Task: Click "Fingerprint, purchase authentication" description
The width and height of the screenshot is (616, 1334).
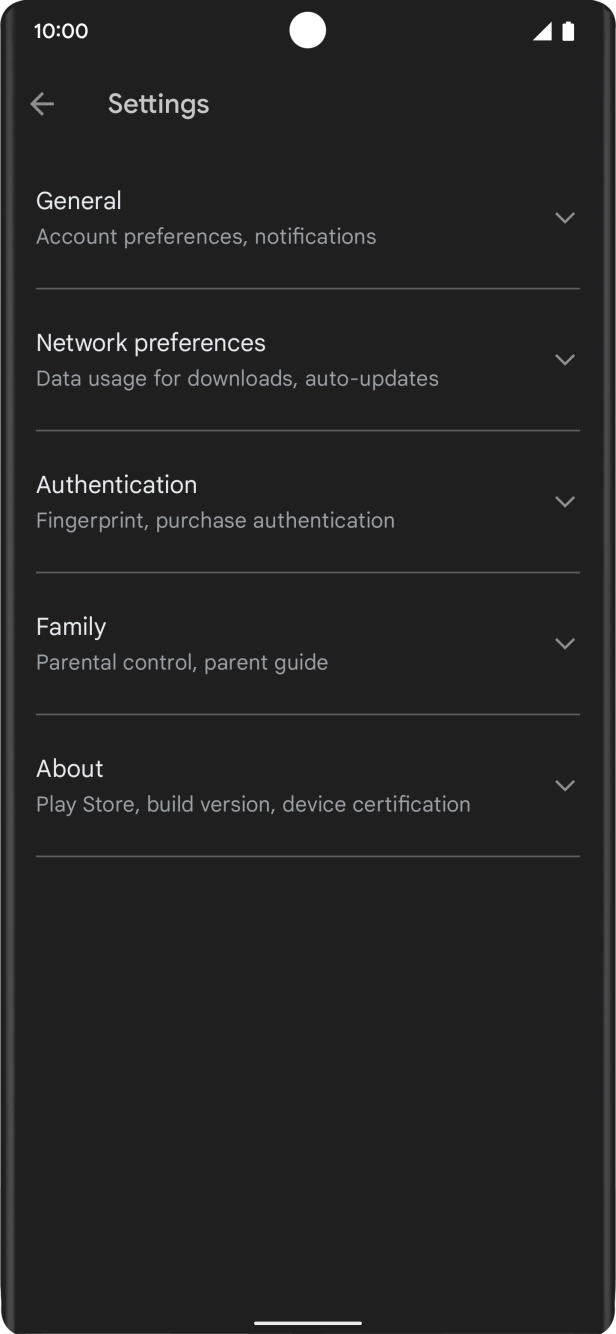Action: tap(215, 521)
